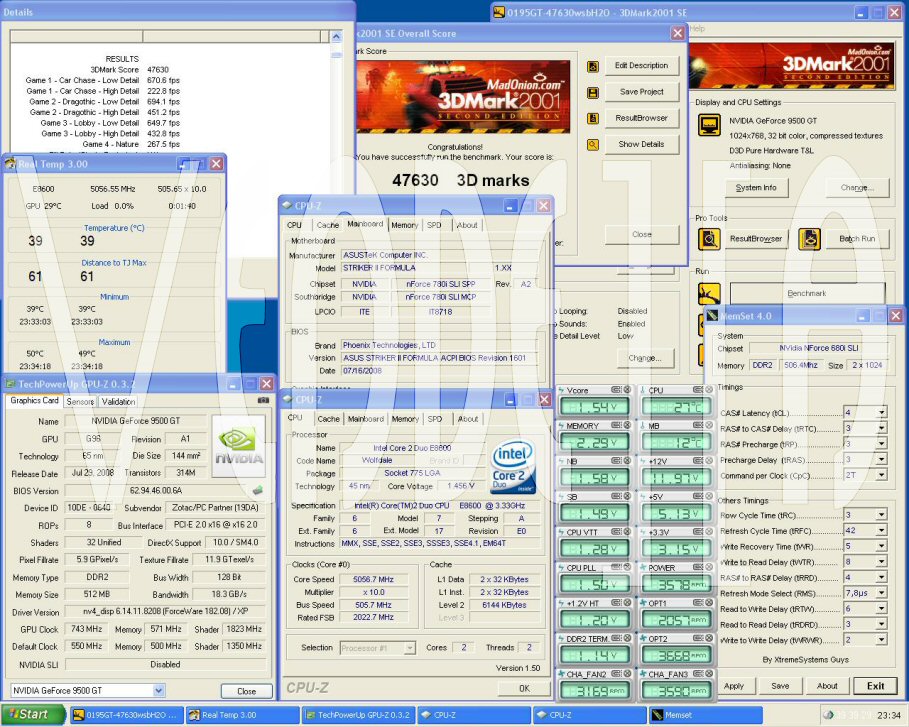909x727 pixels.
Task: Open the +3.3V gauge configuration icon
Action: [x=698, y=532]
